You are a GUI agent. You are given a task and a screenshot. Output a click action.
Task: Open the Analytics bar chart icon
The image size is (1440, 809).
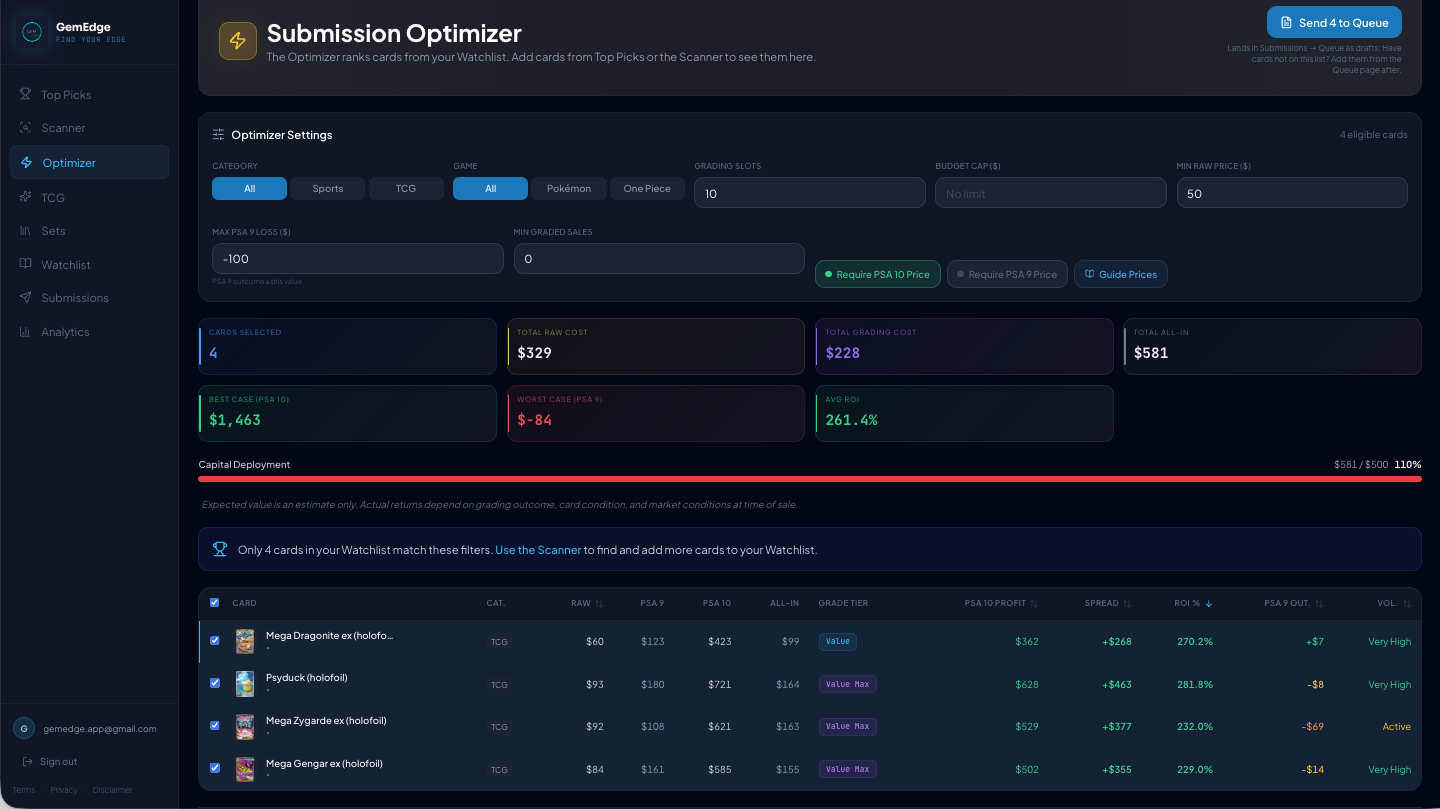26,332
